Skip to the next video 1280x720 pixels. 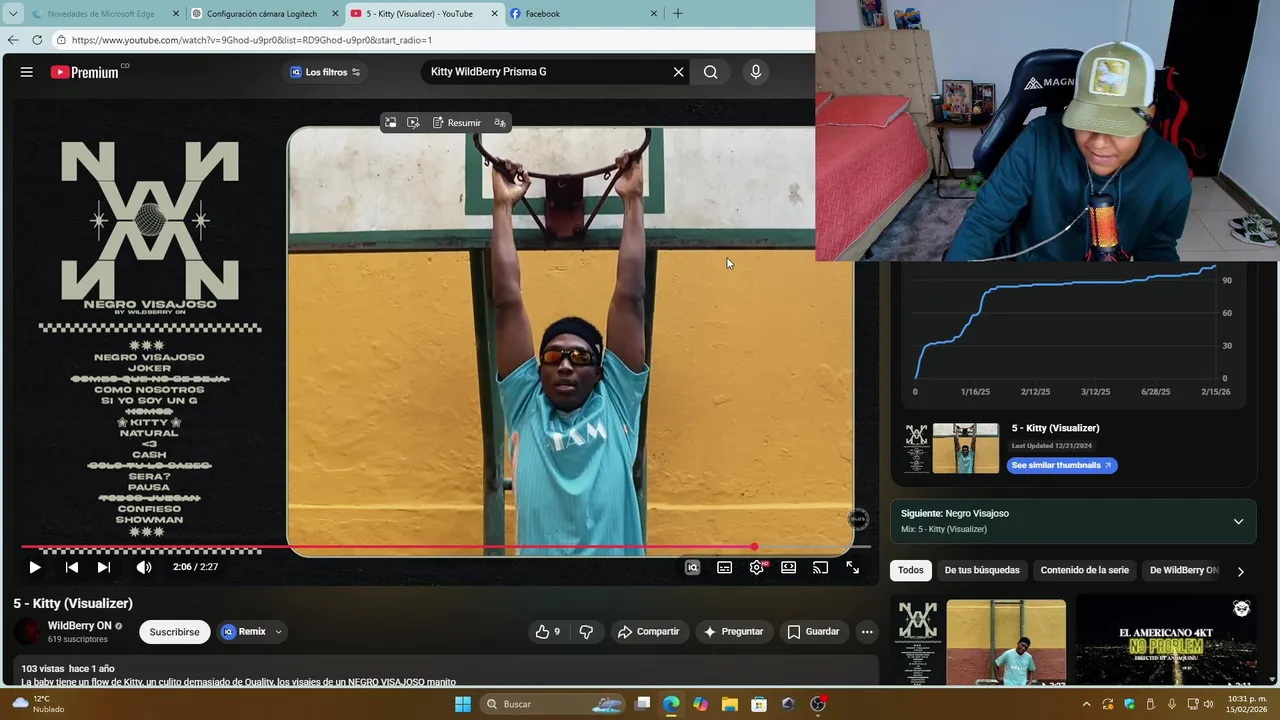pyautogui.click(x=103, y=567)
